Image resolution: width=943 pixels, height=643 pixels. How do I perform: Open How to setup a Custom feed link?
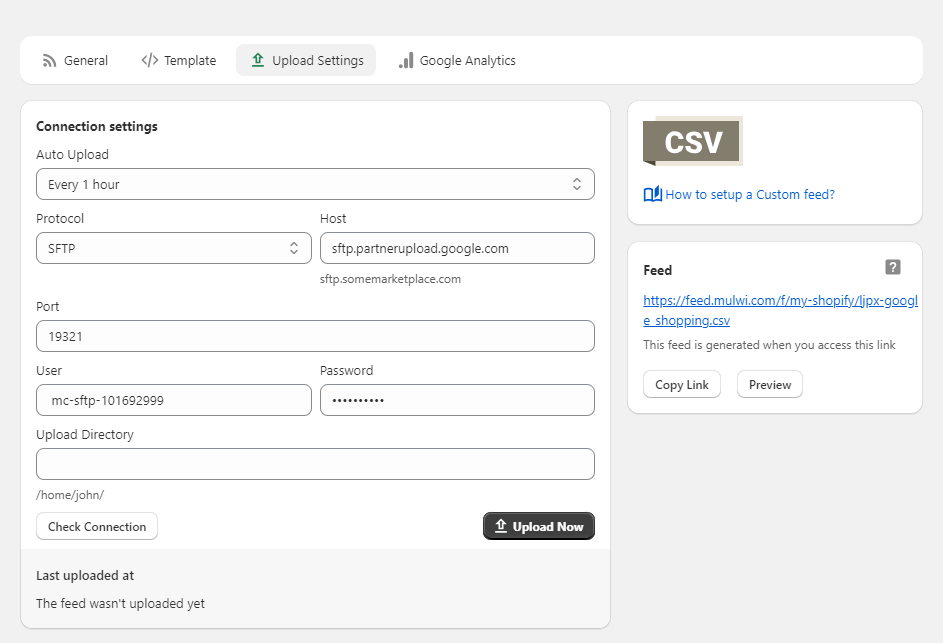(750, 194)
